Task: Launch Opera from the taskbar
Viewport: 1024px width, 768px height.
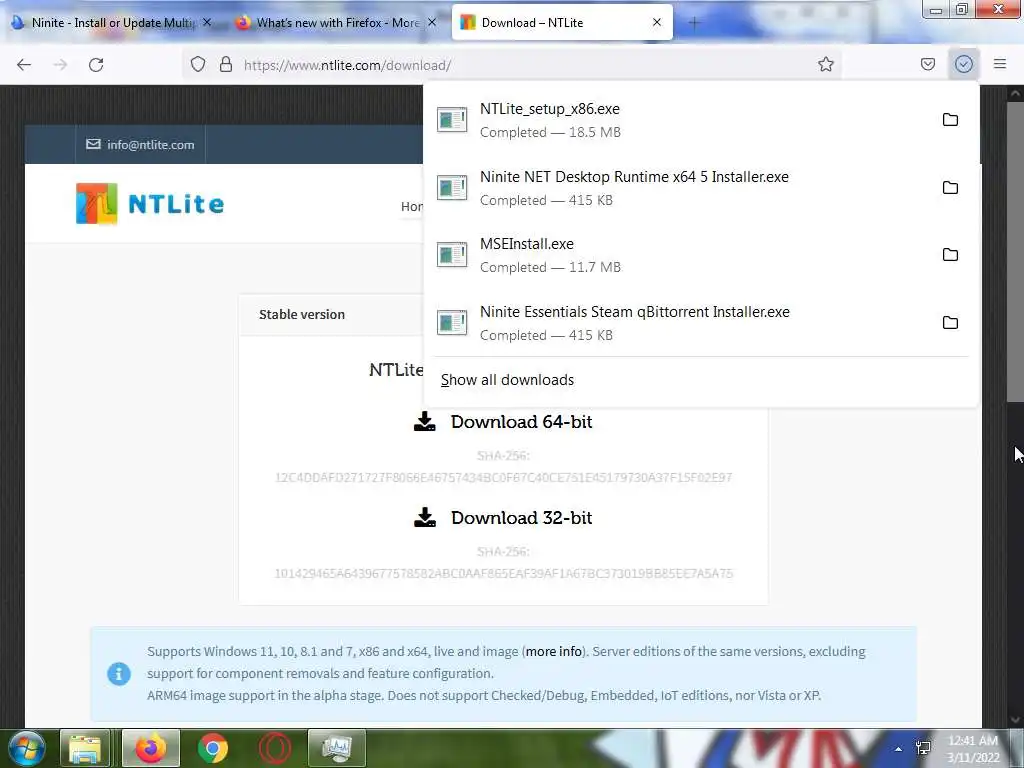Action: (x=275, y=748)
